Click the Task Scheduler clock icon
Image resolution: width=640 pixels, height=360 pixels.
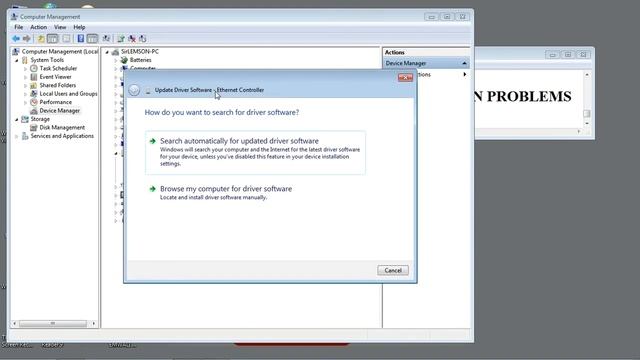pos(34,68)
